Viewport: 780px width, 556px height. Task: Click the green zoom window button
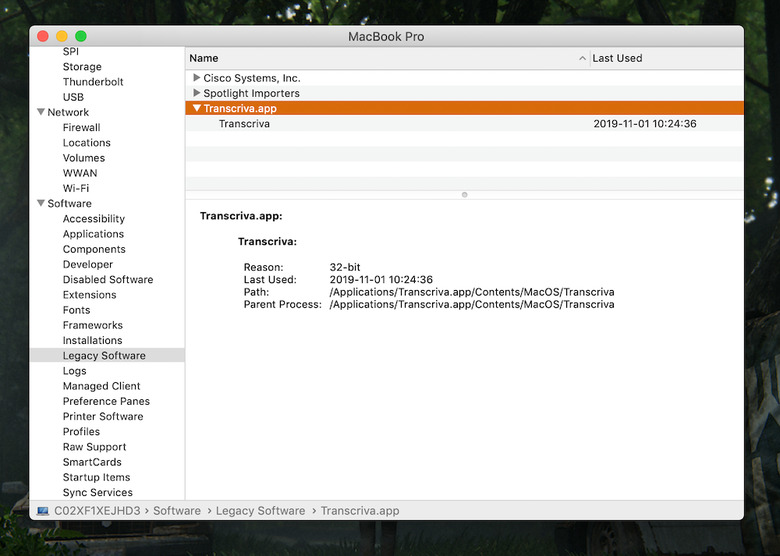[80, 36]
